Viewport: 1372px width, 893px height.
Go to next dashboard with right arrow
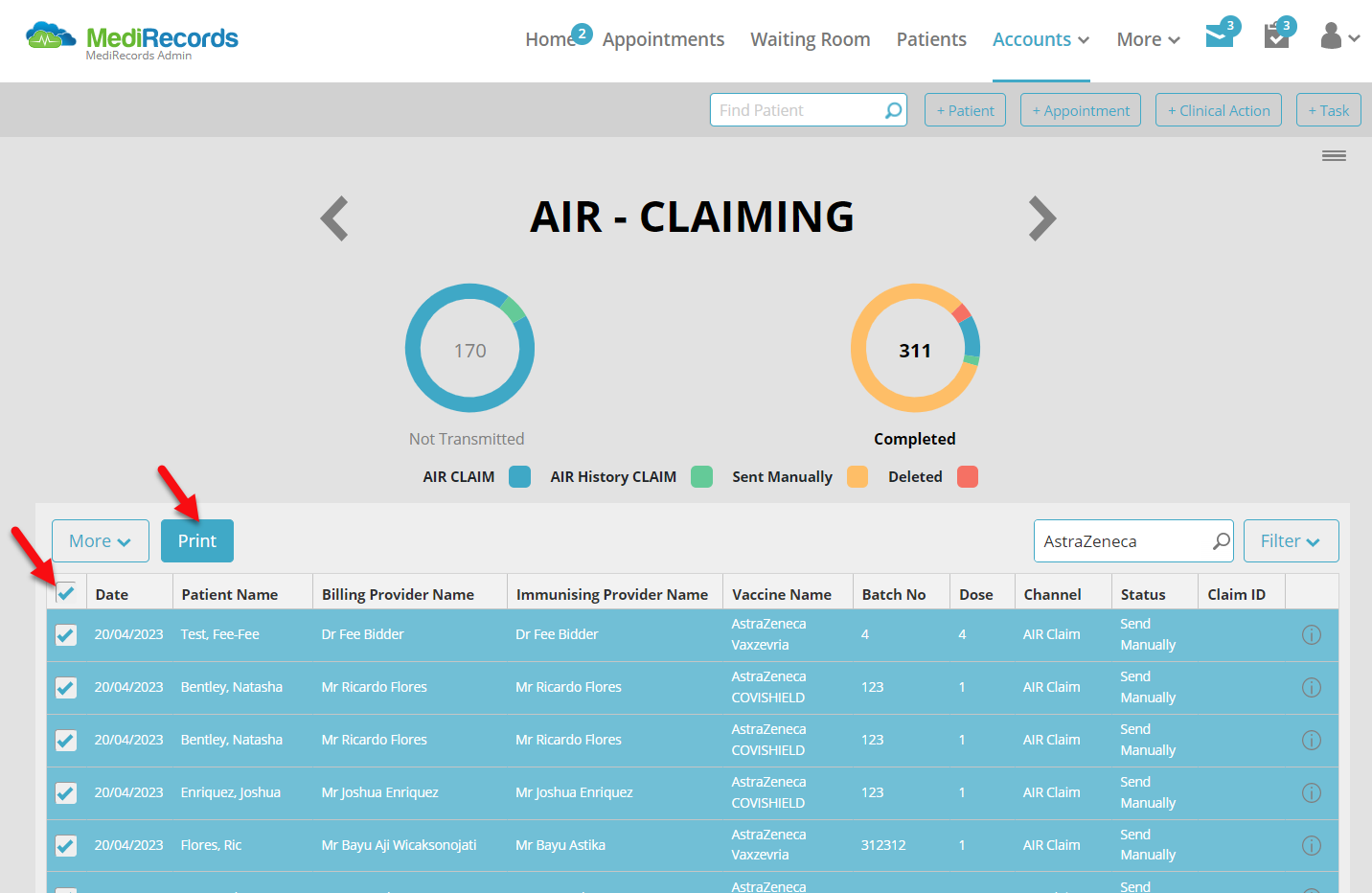1041,218
